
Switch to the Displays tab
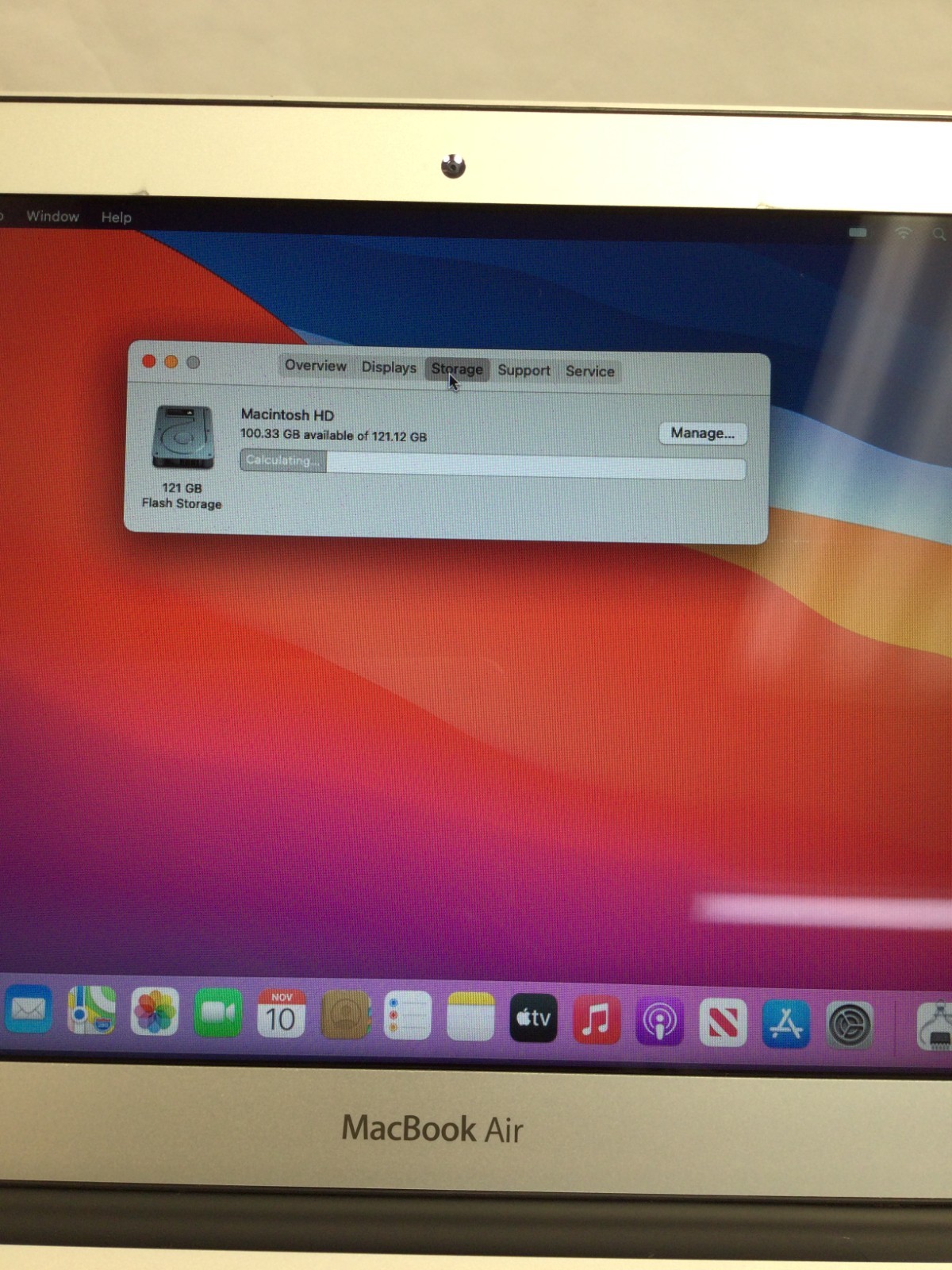tap(389, 367)
